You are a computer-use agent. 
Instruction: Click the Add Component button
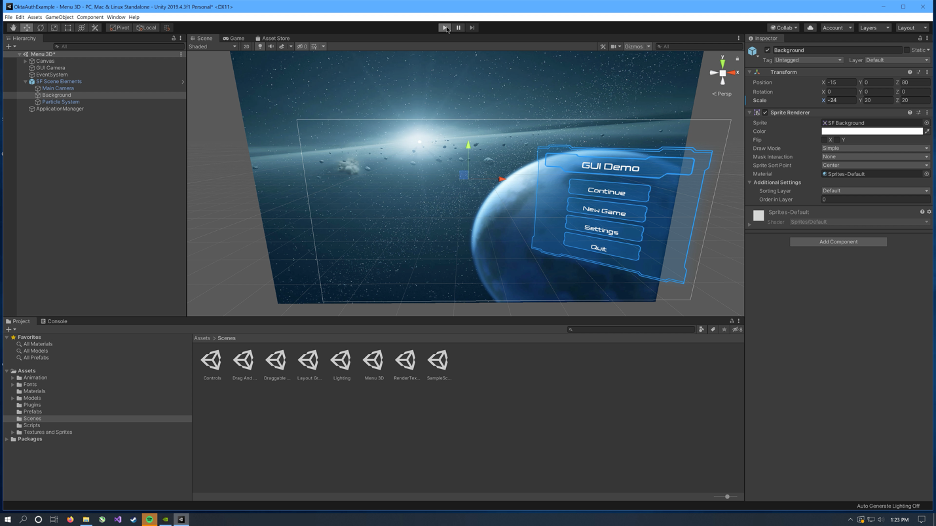point(838,241)
